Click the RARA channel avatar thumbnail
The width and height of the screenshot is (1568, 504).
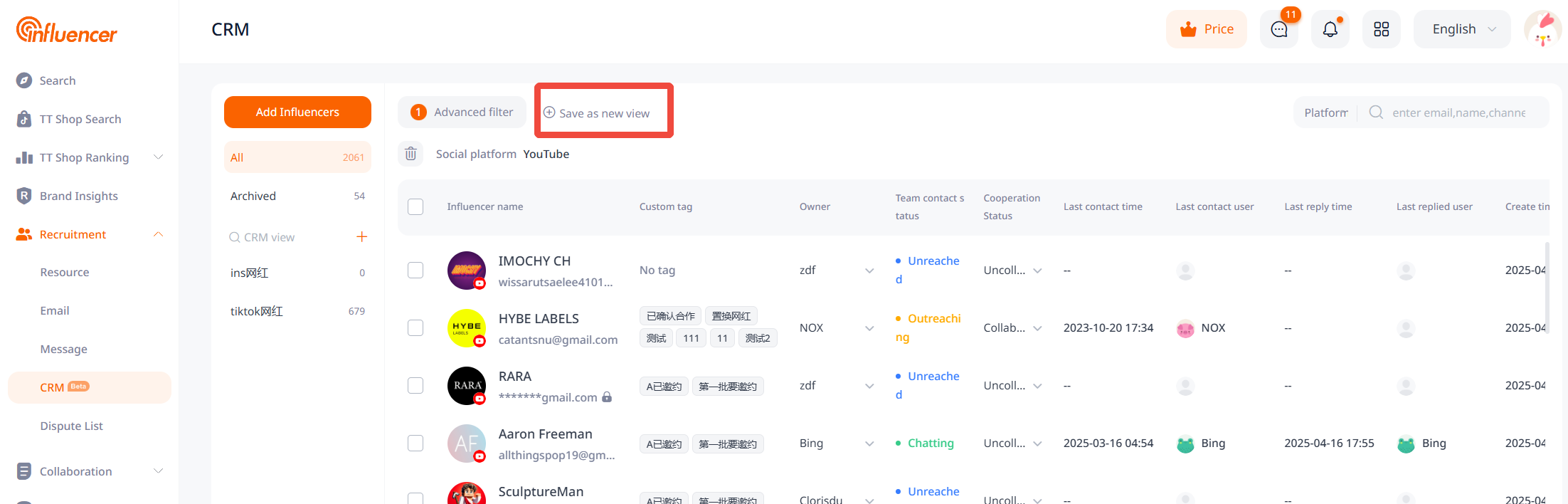(x=466, y=385)
